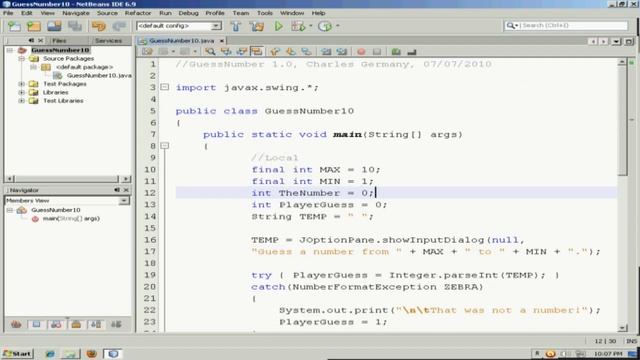640x360 pixels.
Task: Click the Undo toolbar icon
Action: click(x=99, y=27)
